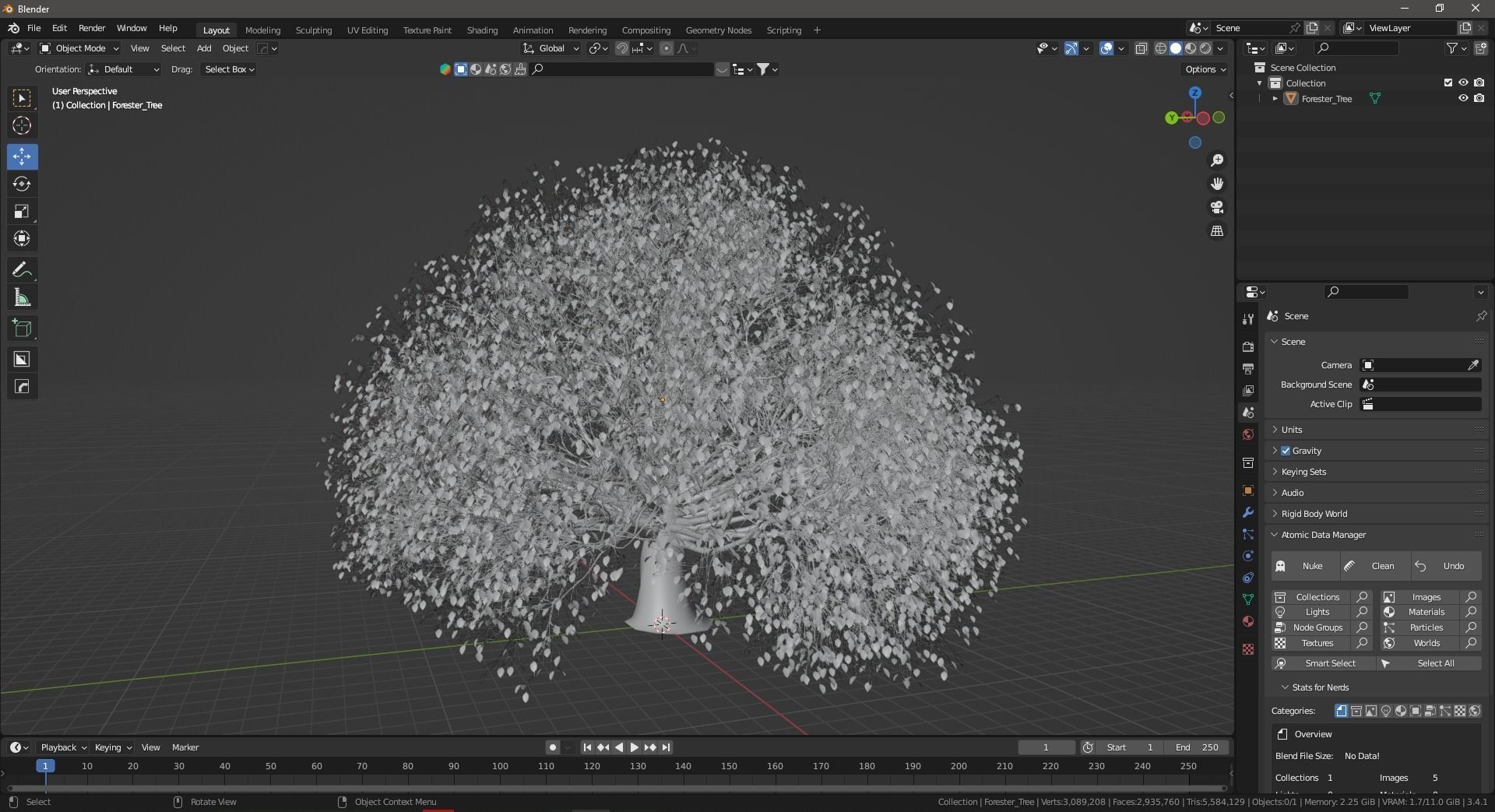Click the Smart Select button
This screenshot has height=812, width=1495.
1323,663
